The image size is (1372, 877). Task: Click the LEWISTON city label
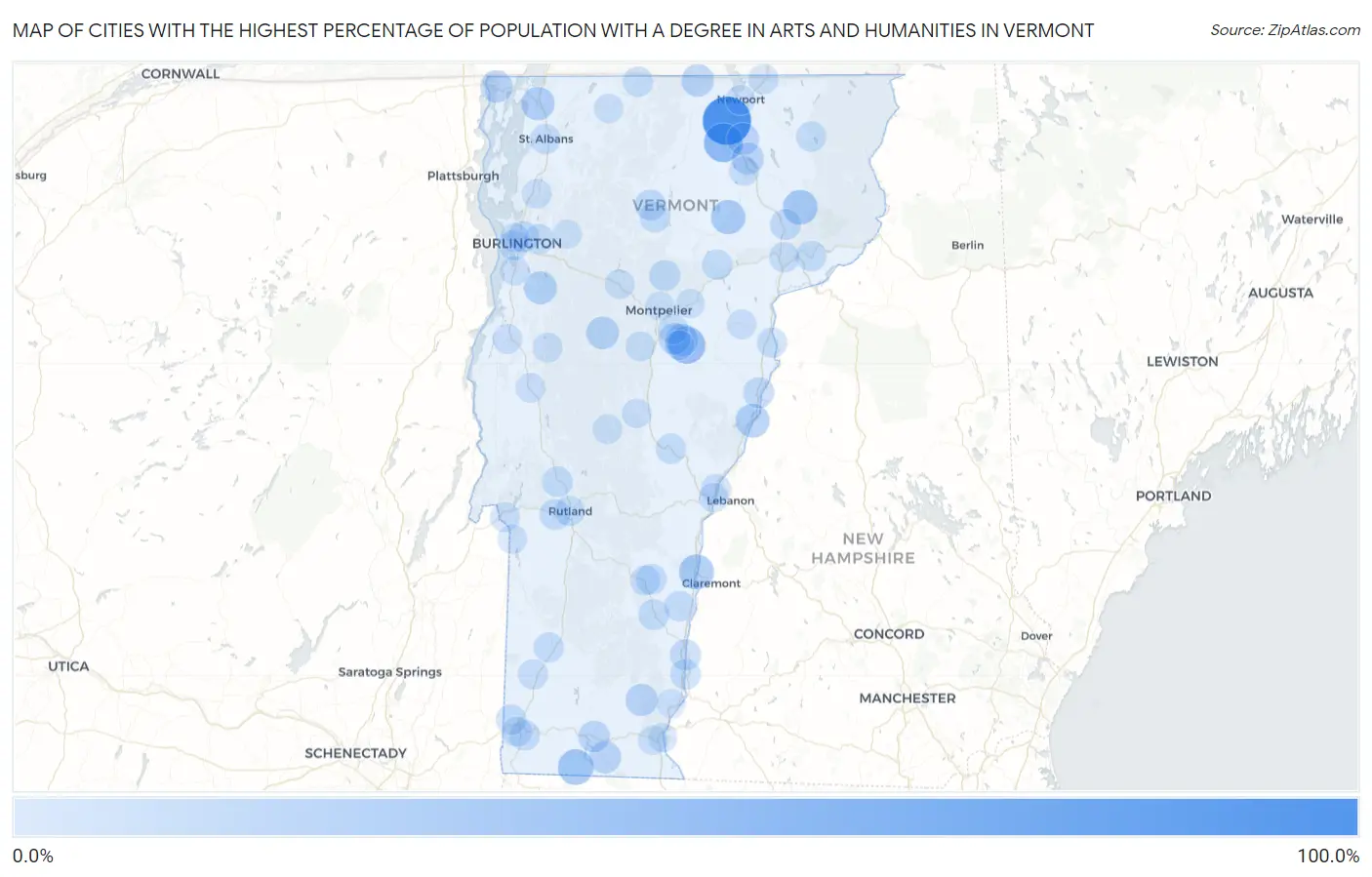1182,361
